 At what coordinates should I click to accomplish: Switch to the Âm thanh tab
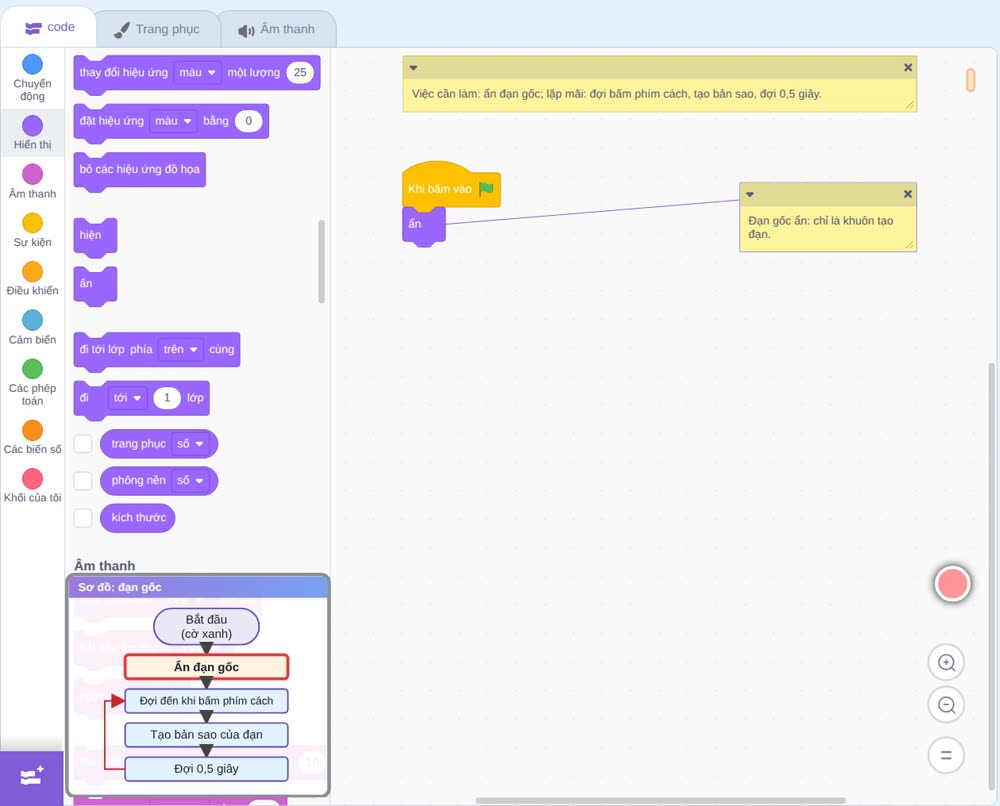tap(277, 29)
